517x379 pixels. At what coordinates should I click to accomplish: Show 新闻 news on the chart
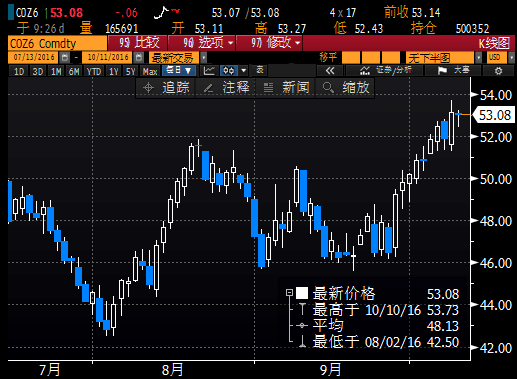pos(286,88)
